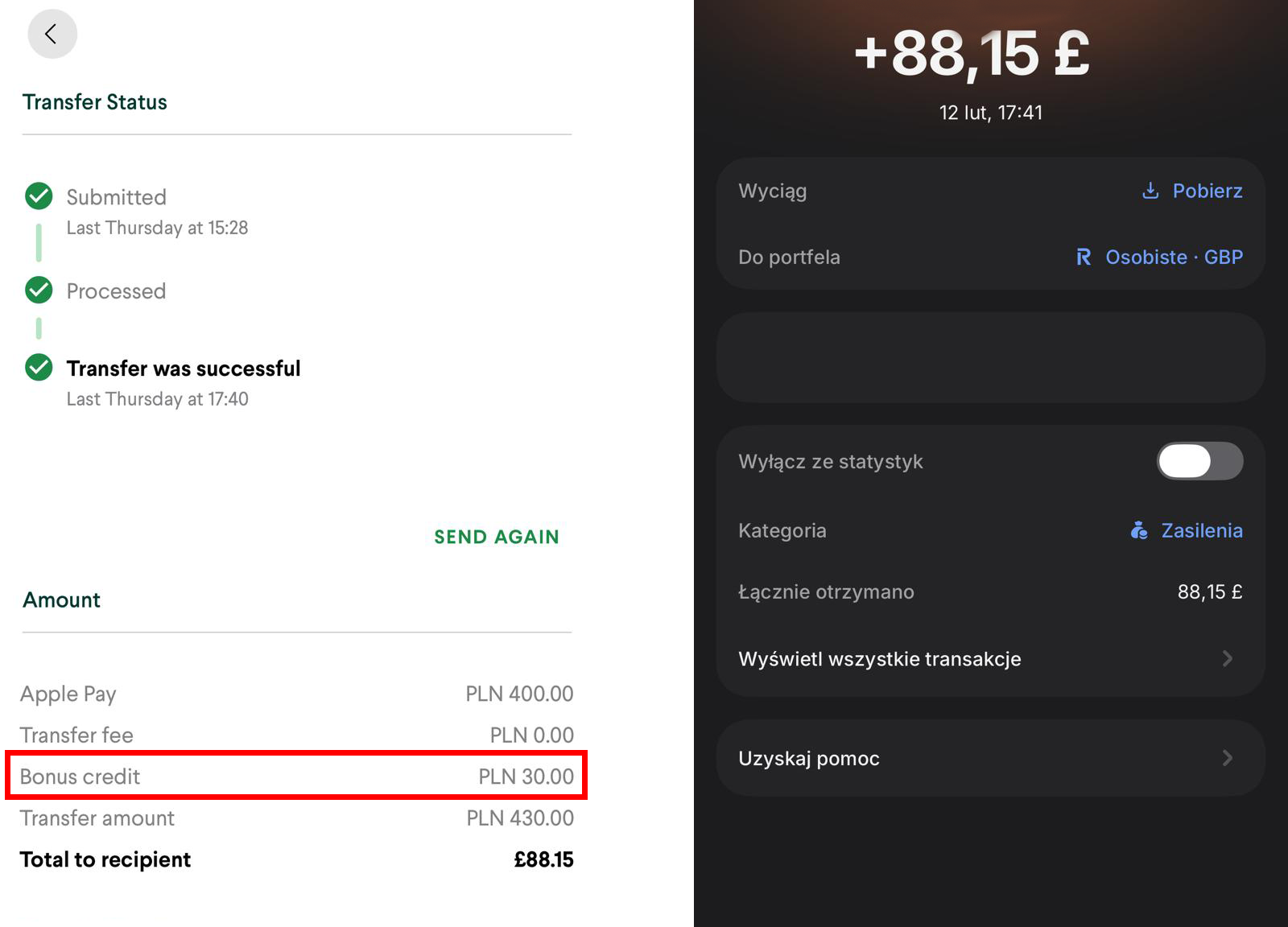Viewport: 1288px width, 927px height.
Task: Click the download icon beside Pobierz
Action: pyautogui.click(x=1150, y=191)
